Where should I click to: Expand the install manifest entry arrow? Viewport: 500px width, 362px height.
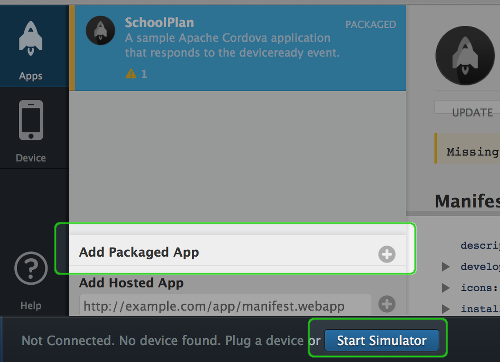pos(446,309)
